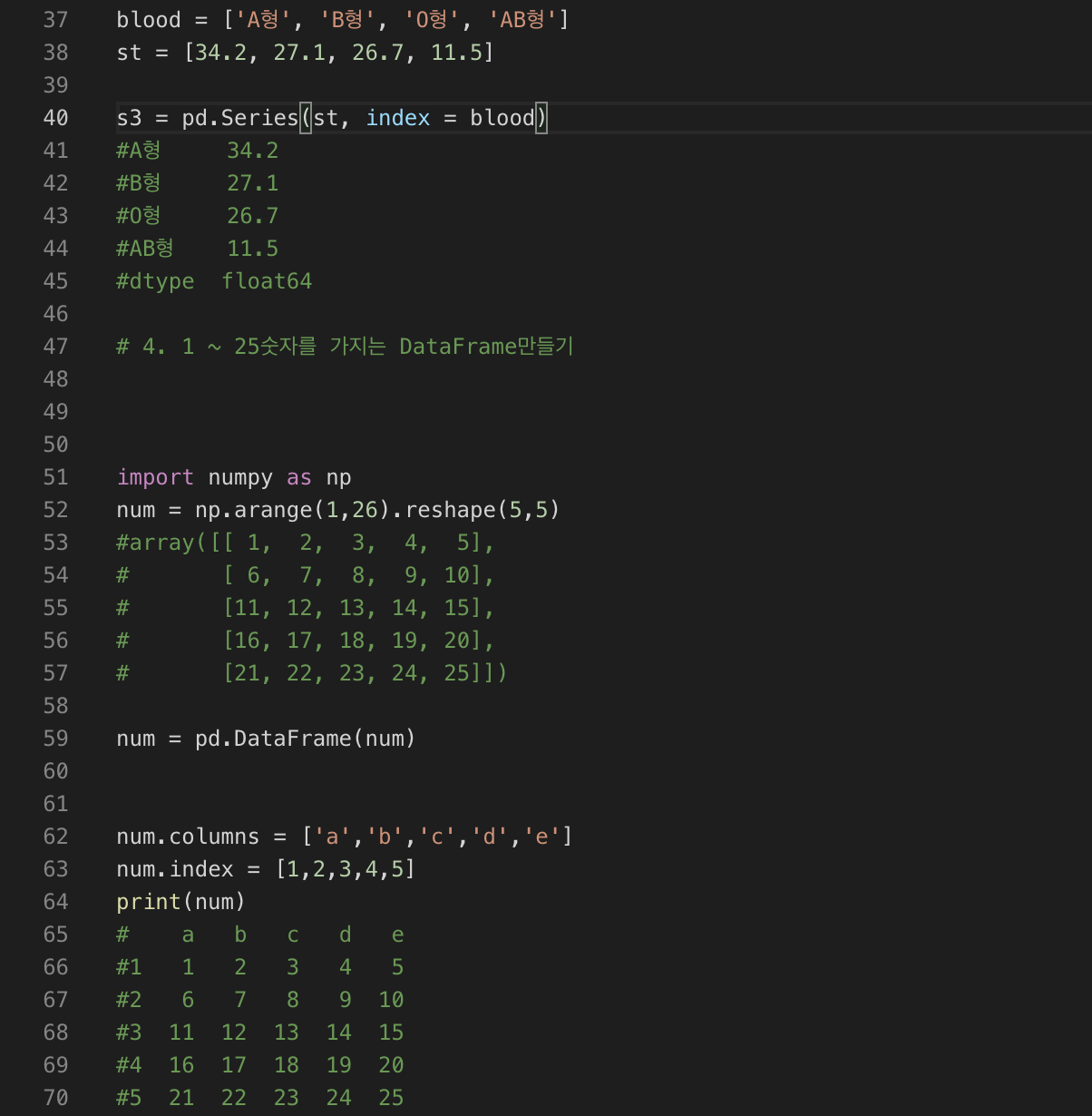Click 'num.index' on line 63

(175, 869)
